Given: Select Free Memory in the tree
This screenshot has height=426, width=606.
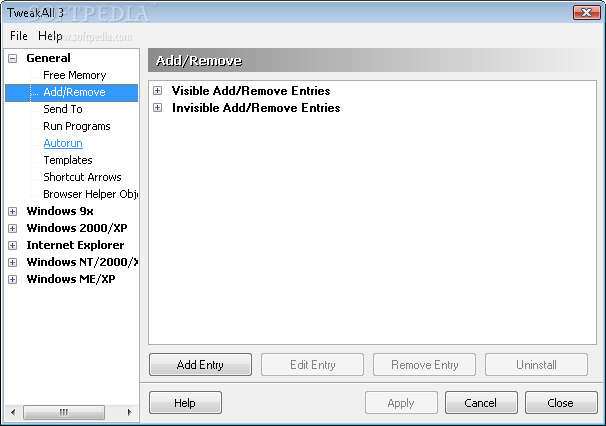Looking at the screenshot, I should coord(75,75).
